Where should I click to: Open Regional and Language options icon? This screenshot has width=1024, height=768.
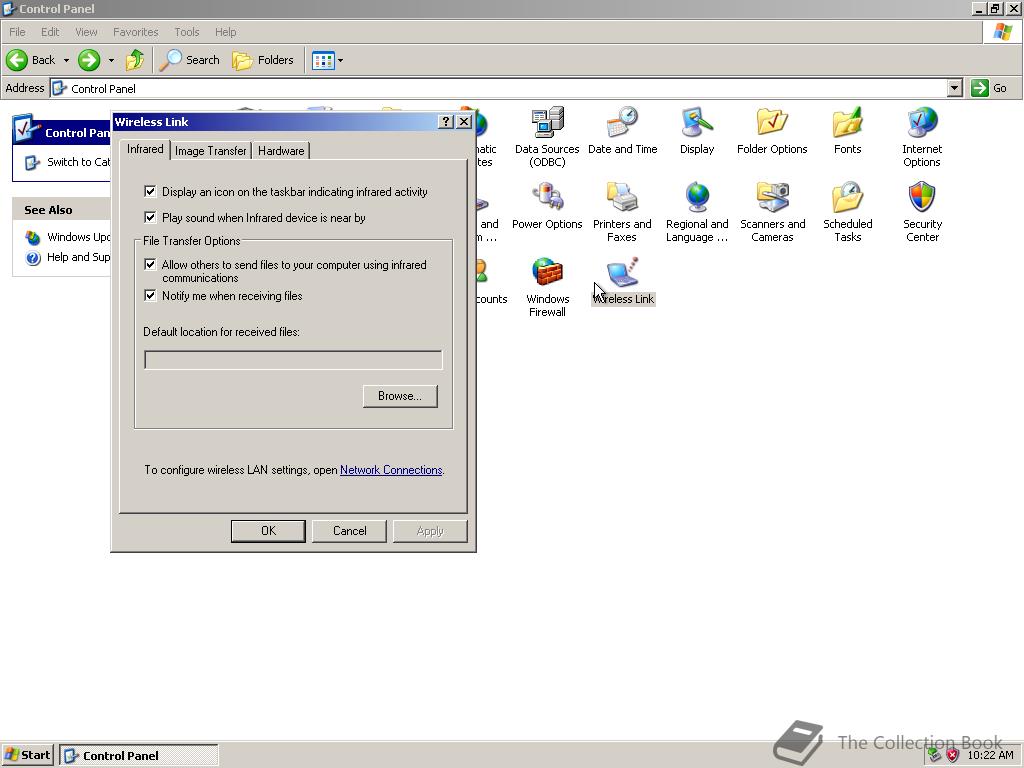[697, 197]
